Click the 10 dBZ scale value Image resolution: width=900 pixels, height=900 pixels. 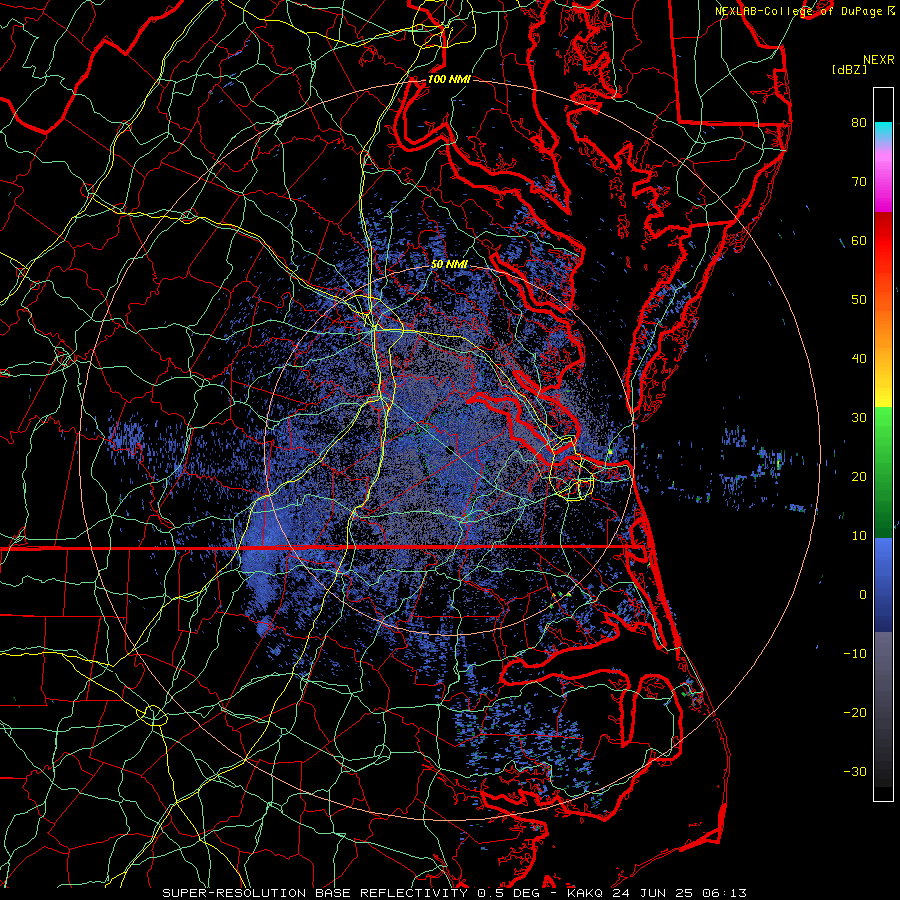(859, 536)
